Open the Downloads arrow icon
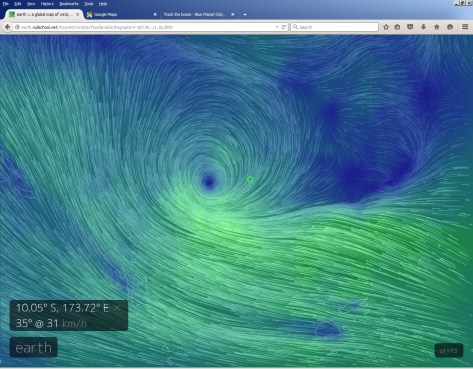 423,27
